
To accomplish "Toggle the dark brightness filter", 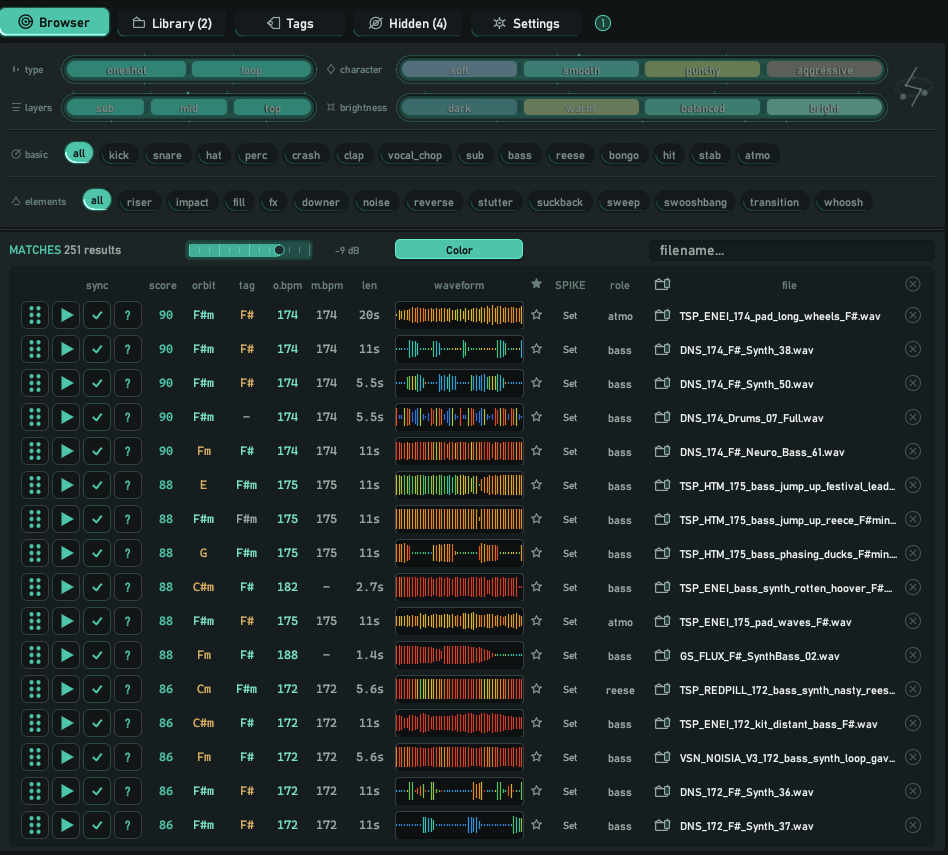I will click(459, 108).
